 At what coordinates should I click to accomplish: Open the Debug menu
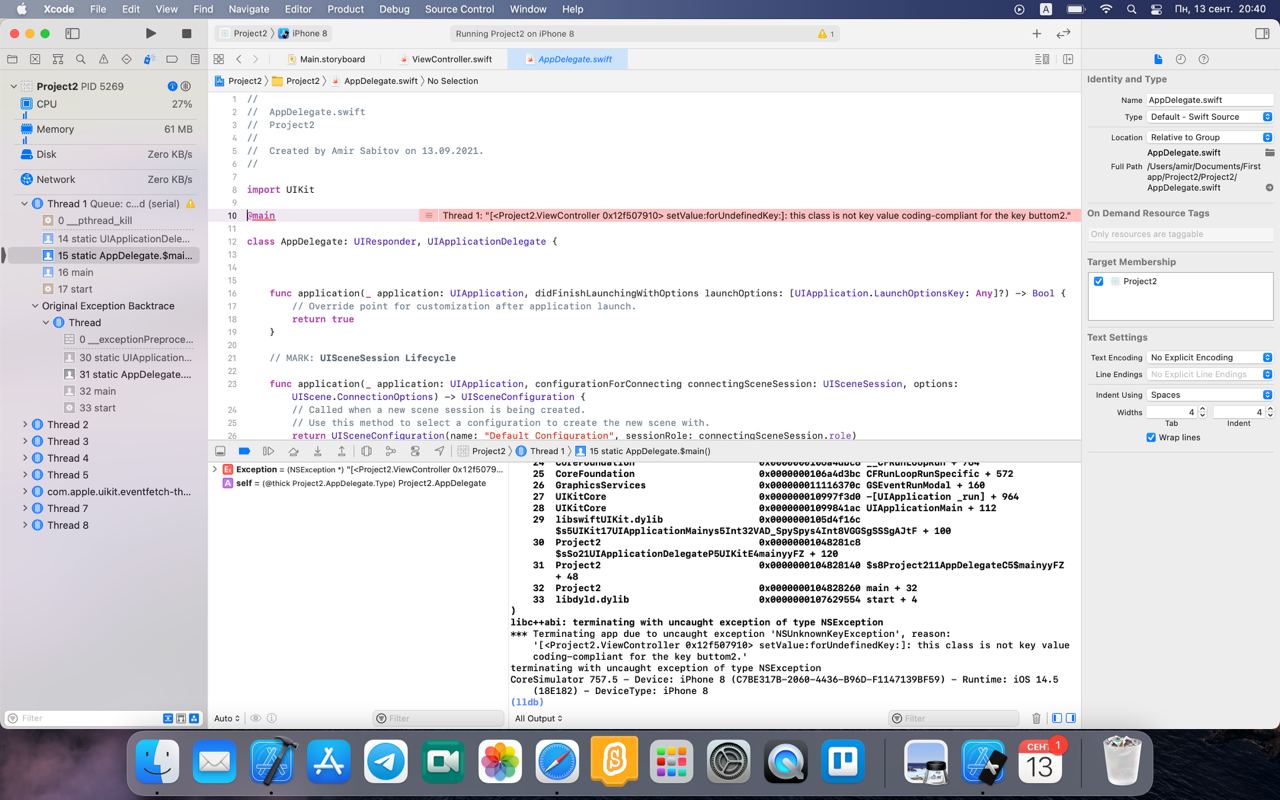(394, 9)
